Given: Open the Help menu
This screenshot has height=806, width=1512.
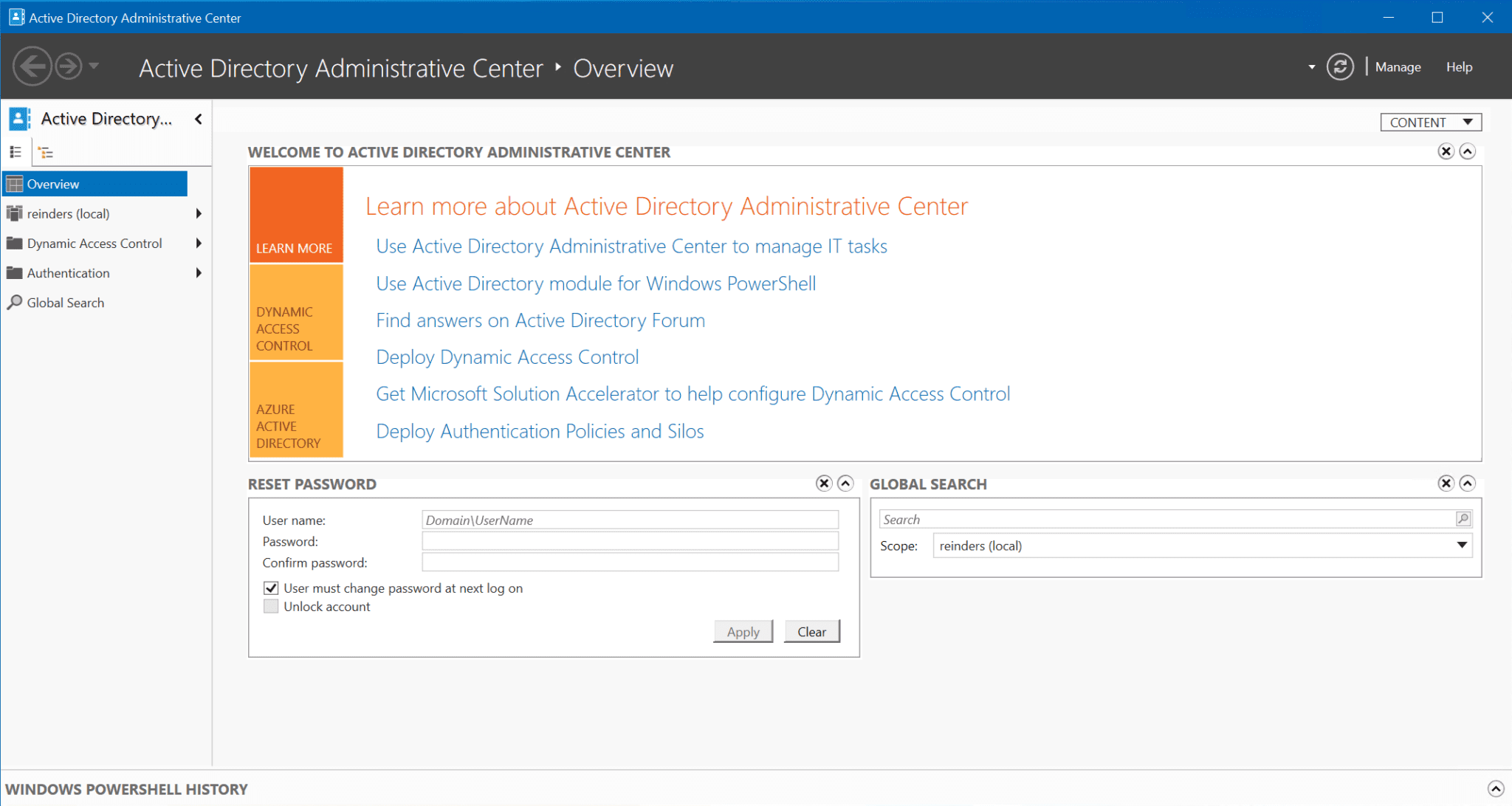Looking at the screenshot, I should (1458, 66).
